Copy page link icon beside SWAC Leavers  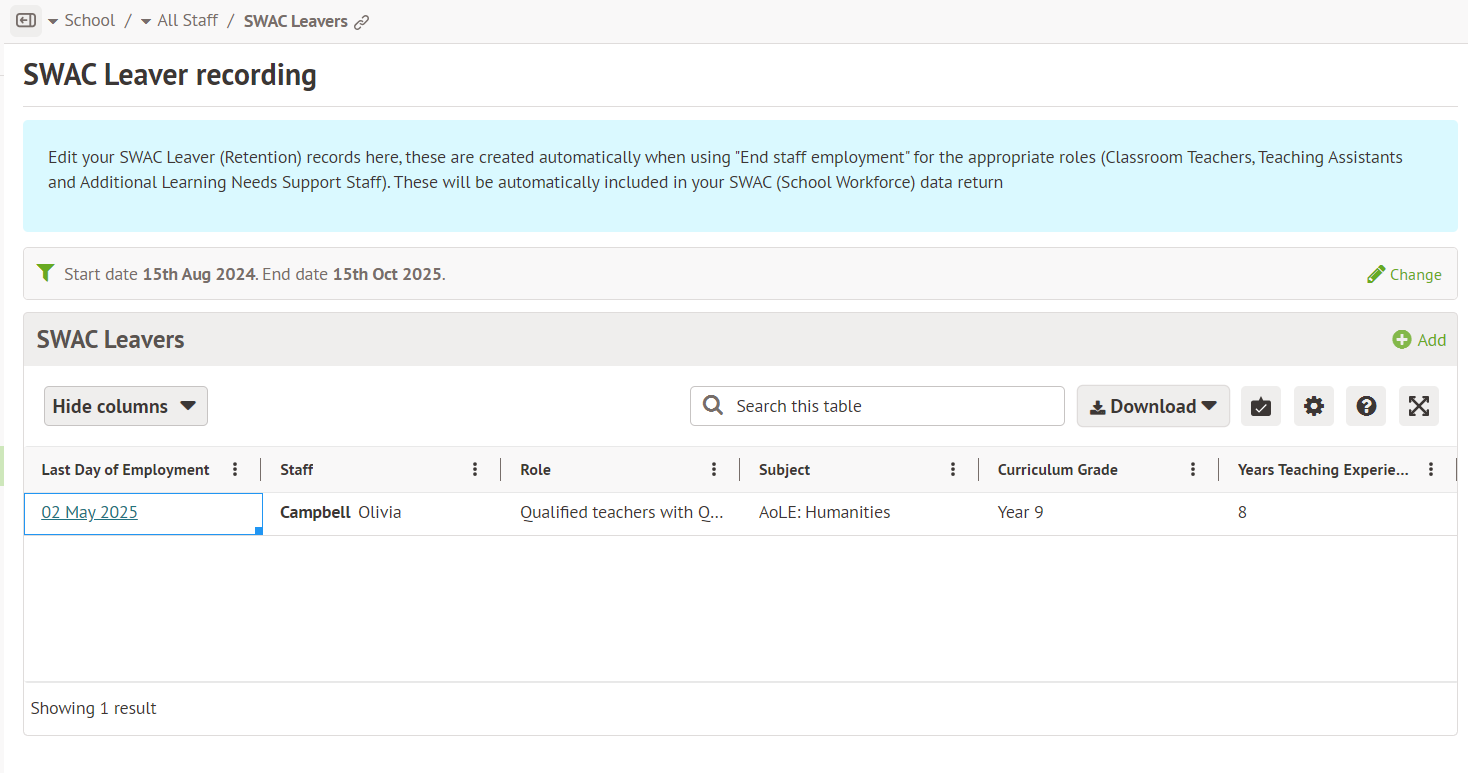[362, 22]
